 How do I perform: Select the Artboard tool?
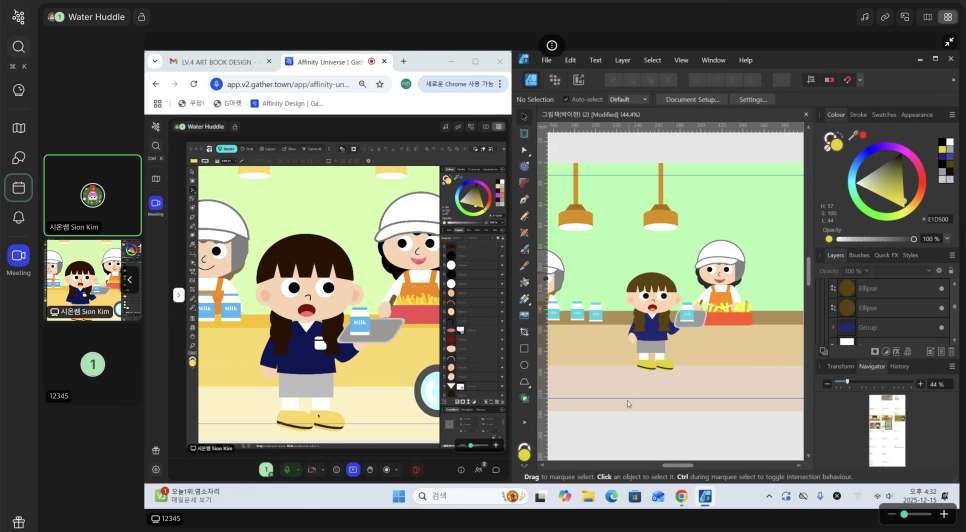[524, 133]
